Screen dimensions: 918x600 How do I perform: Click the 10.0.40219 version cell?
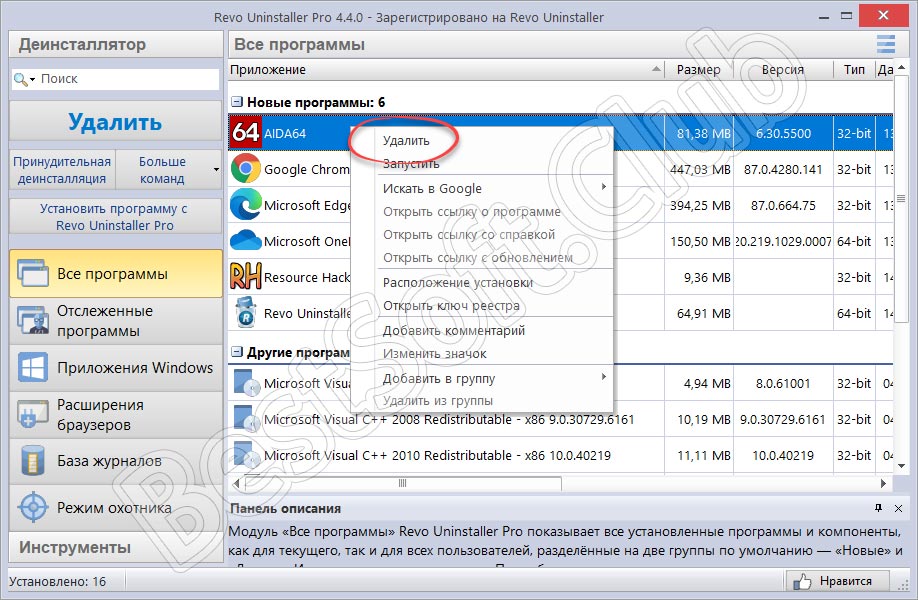click(x=783, y=455)
